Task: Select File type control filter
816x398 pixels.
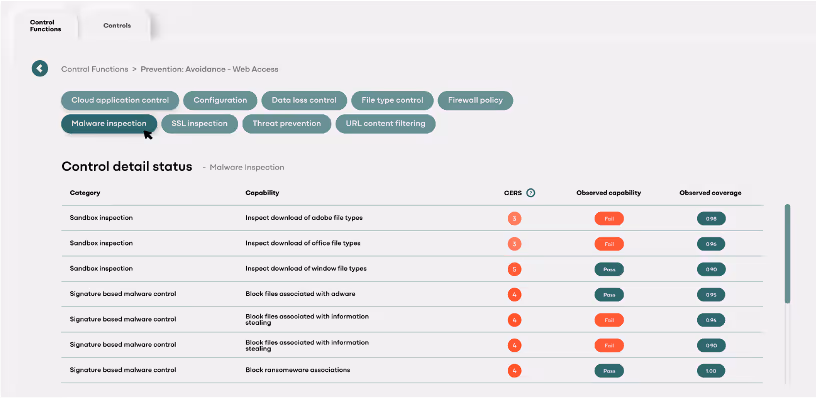Action: [x=392, y=100]
